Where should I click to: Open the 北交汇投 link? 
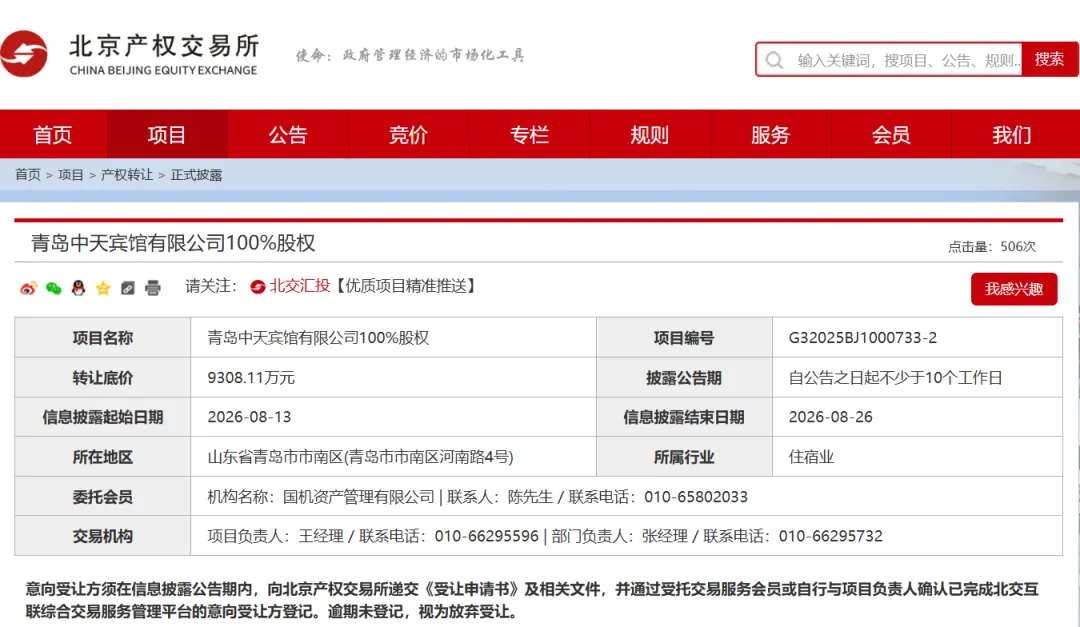coord(300,286)
